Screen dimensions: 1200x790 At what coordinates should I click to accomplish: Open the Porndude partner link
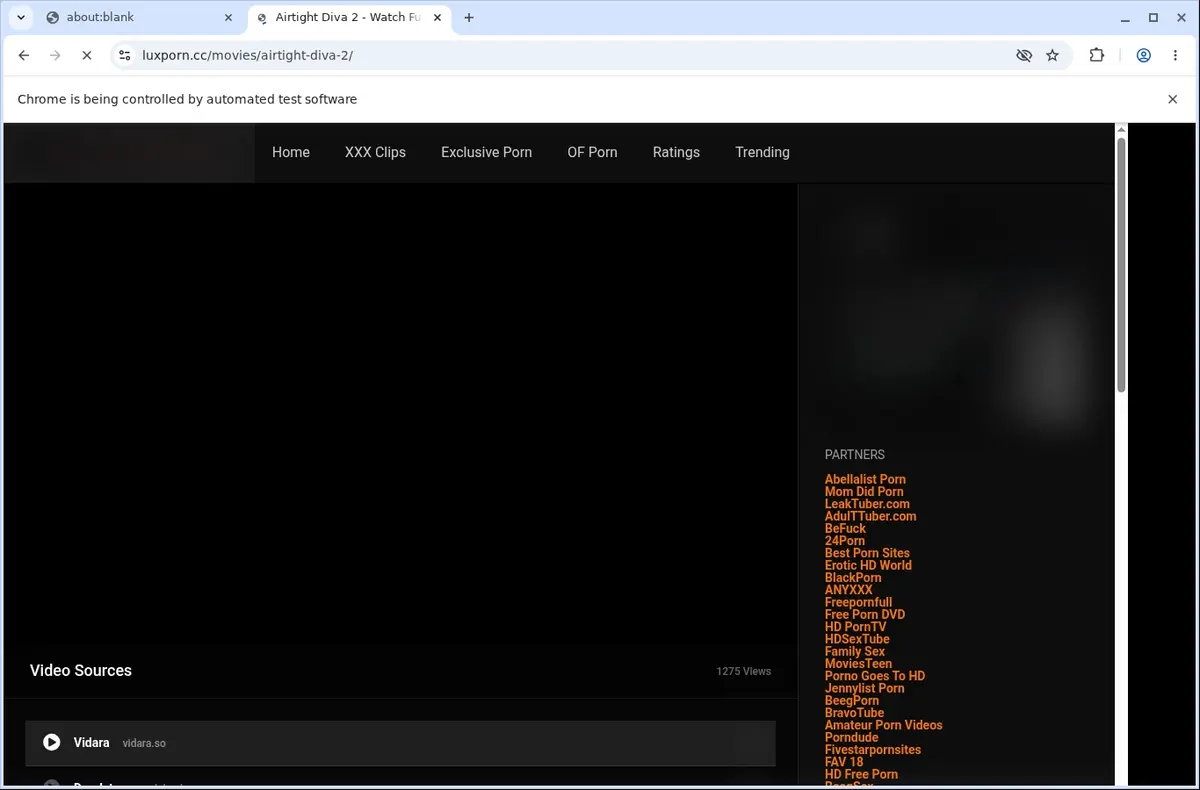pyautogui.click(x=852, y=737)
